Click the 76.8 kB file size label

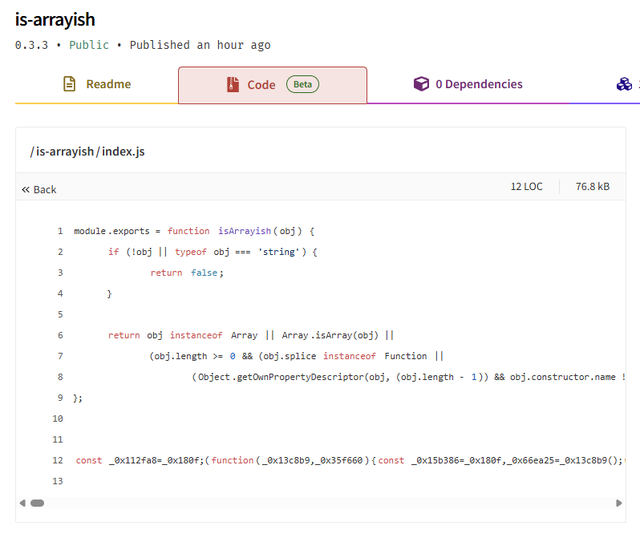coord(592,186)
